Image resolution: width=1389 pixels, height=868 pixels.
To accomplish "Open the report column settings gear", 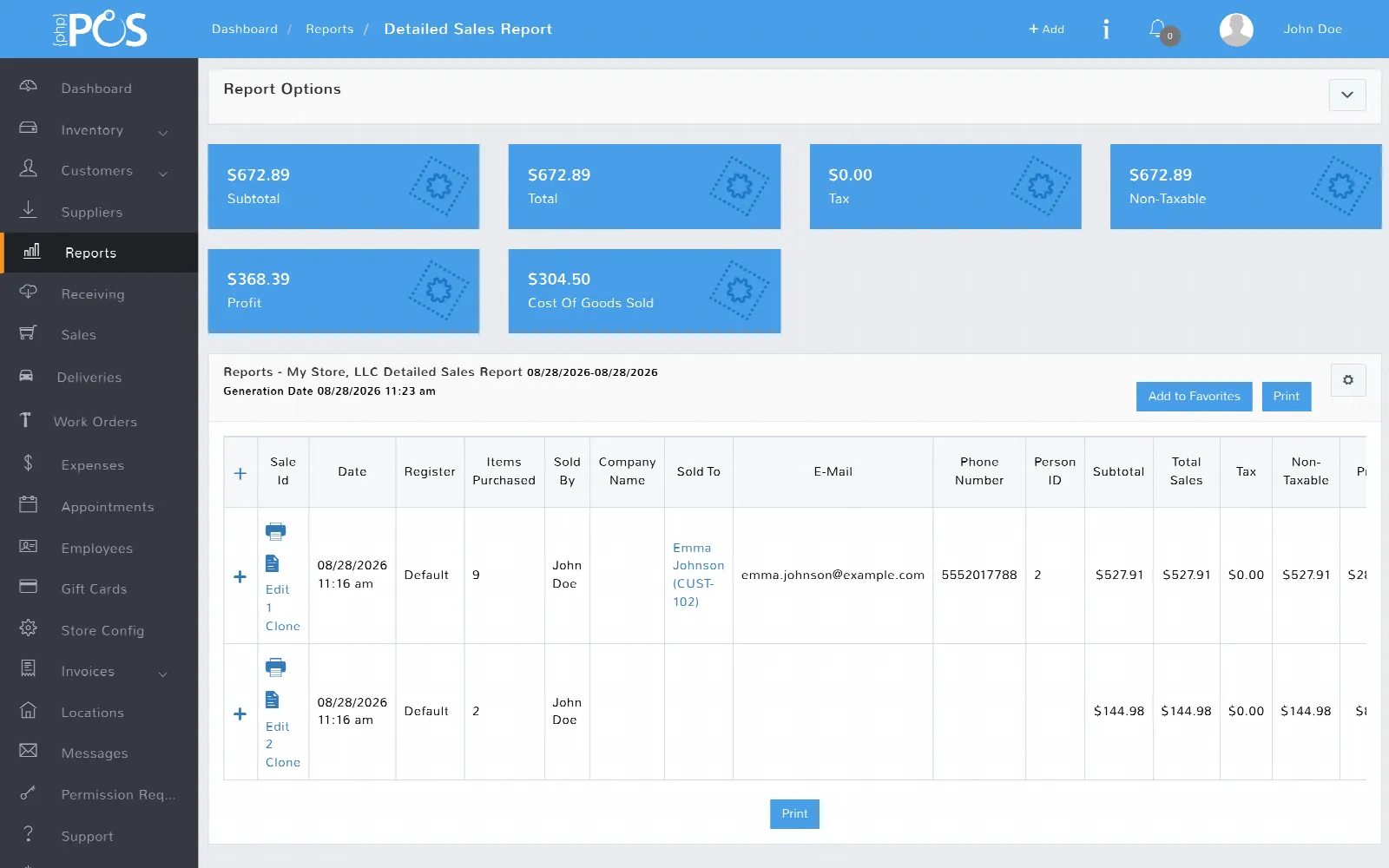I will 1348,380.
